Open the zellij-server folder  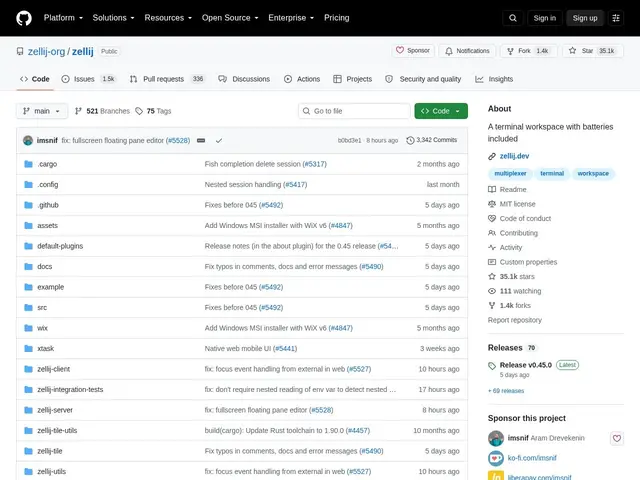(x=55, y=410)
